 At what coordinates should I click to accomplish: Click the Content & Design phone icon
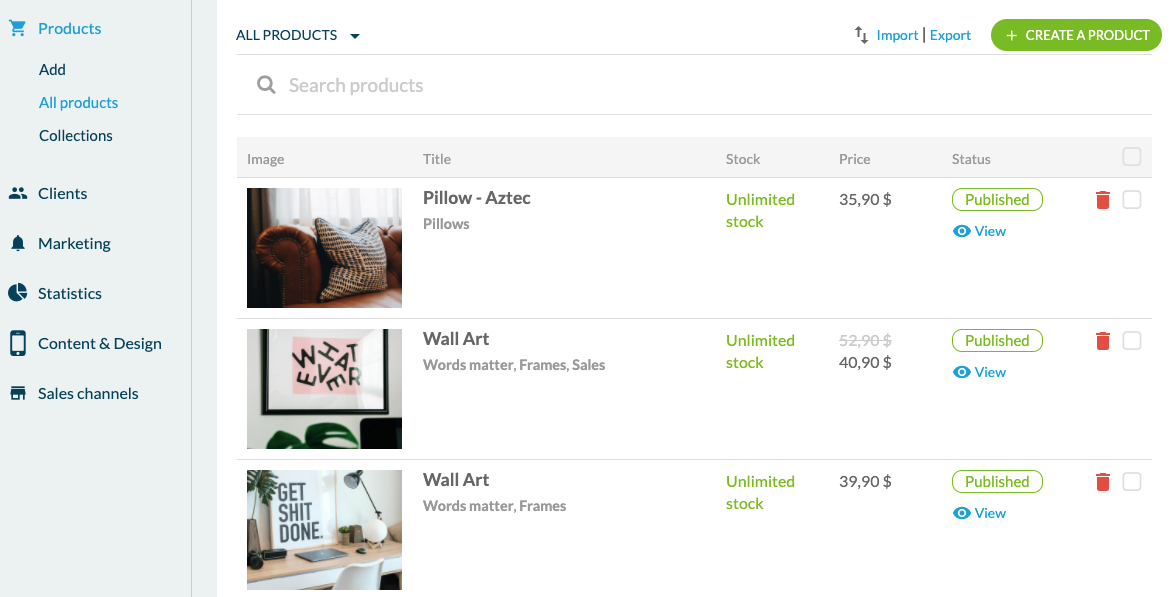point(17,343)
